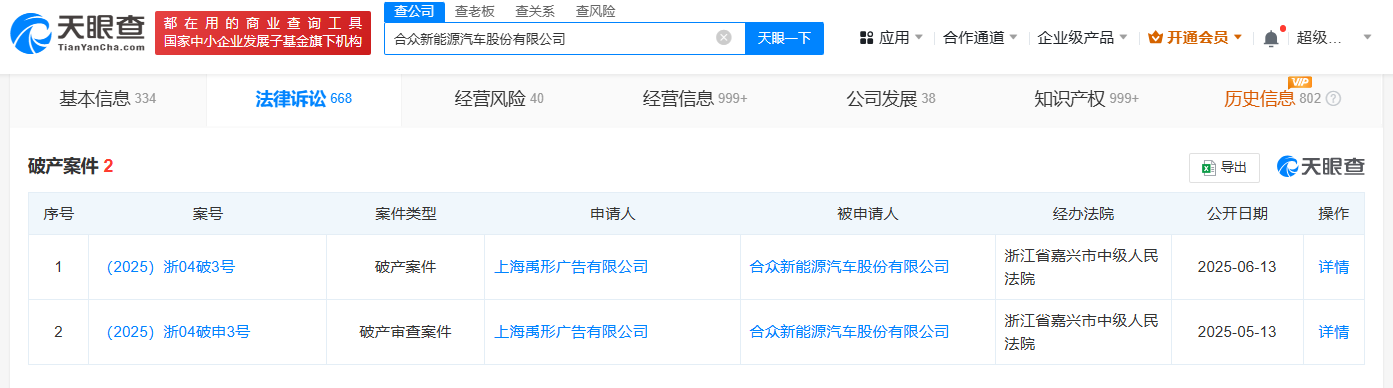Open the 企业级产品 dropdown
The image size is (1393, 388).
[1123, 38]
